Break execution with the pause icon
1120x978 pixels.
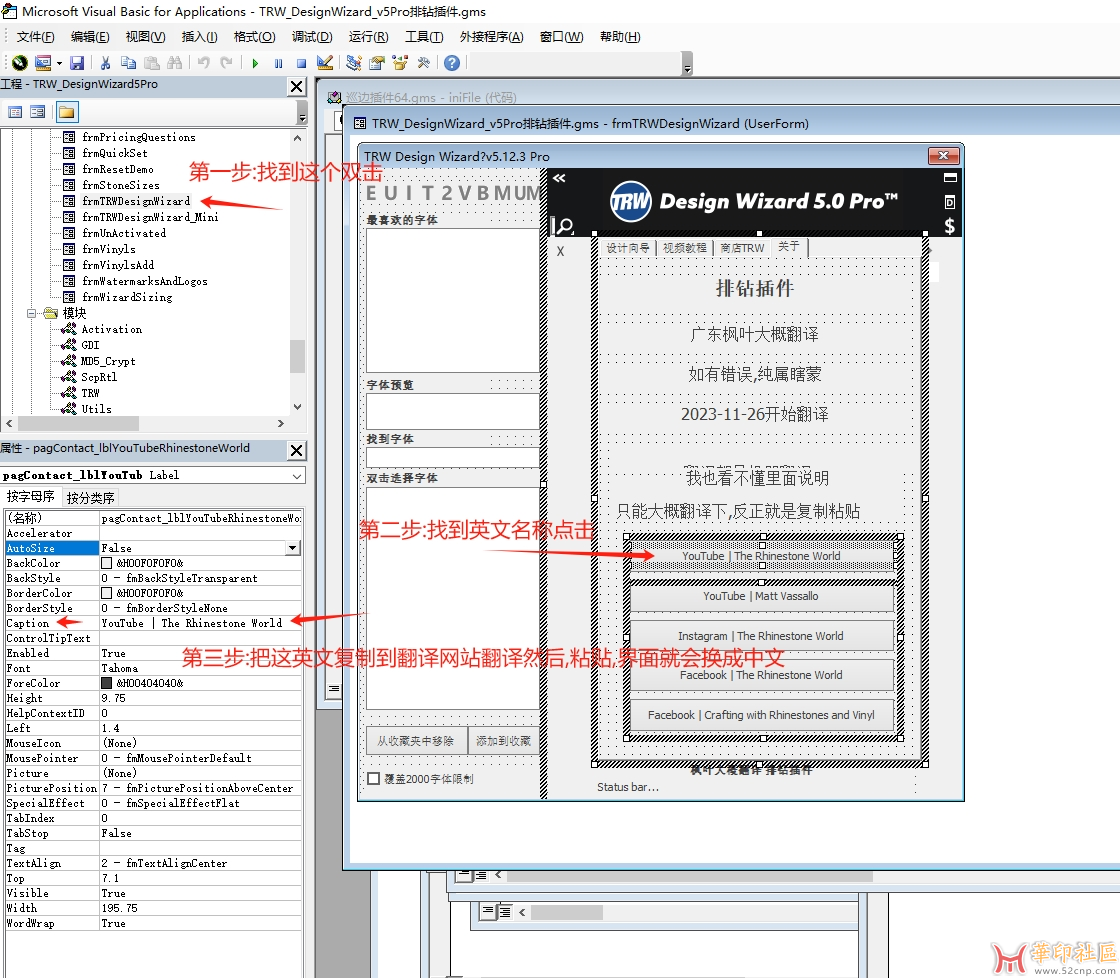(278, 63)
